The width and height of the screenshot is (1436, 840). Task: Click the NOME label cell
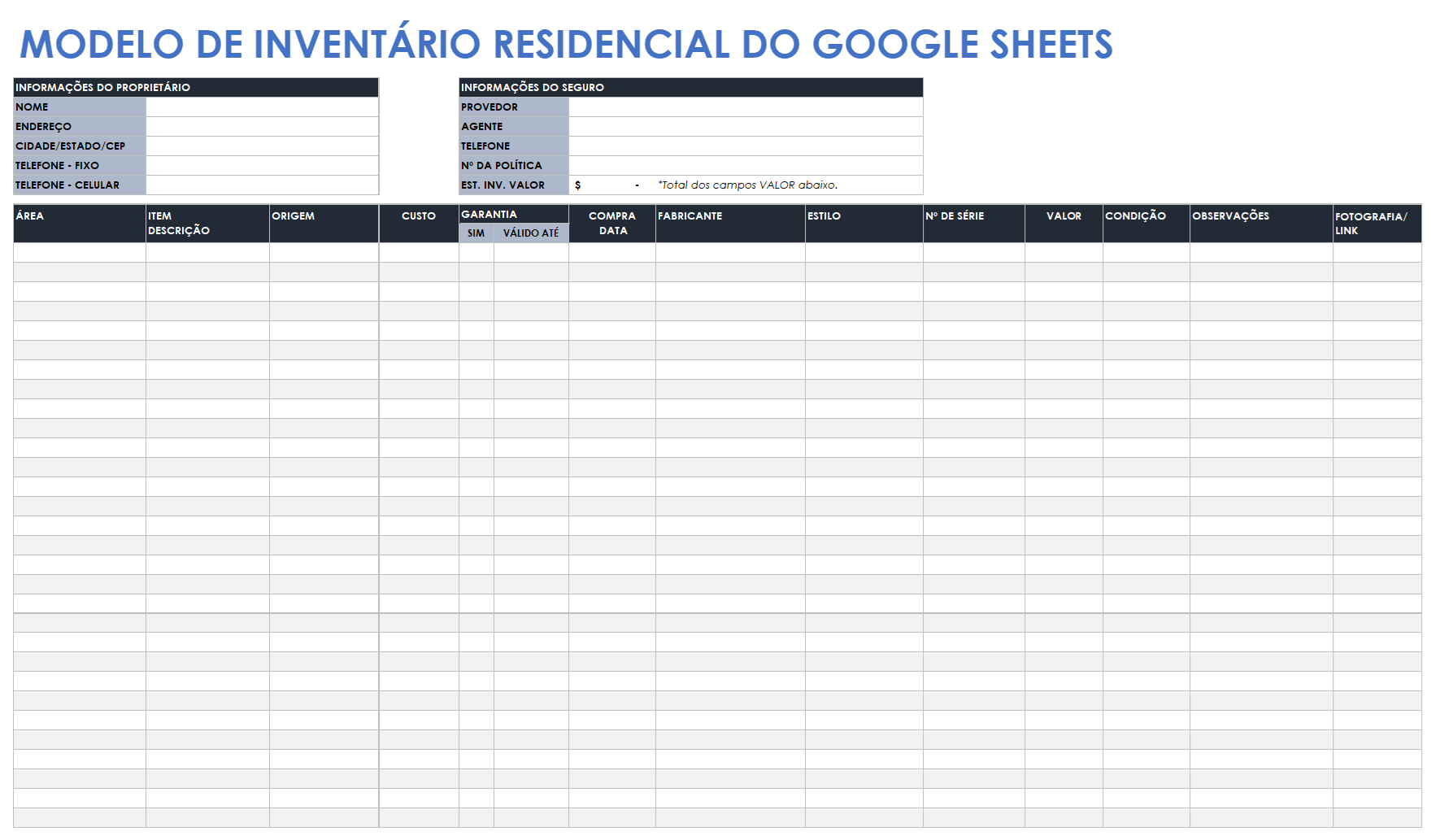tap(80, 107)
